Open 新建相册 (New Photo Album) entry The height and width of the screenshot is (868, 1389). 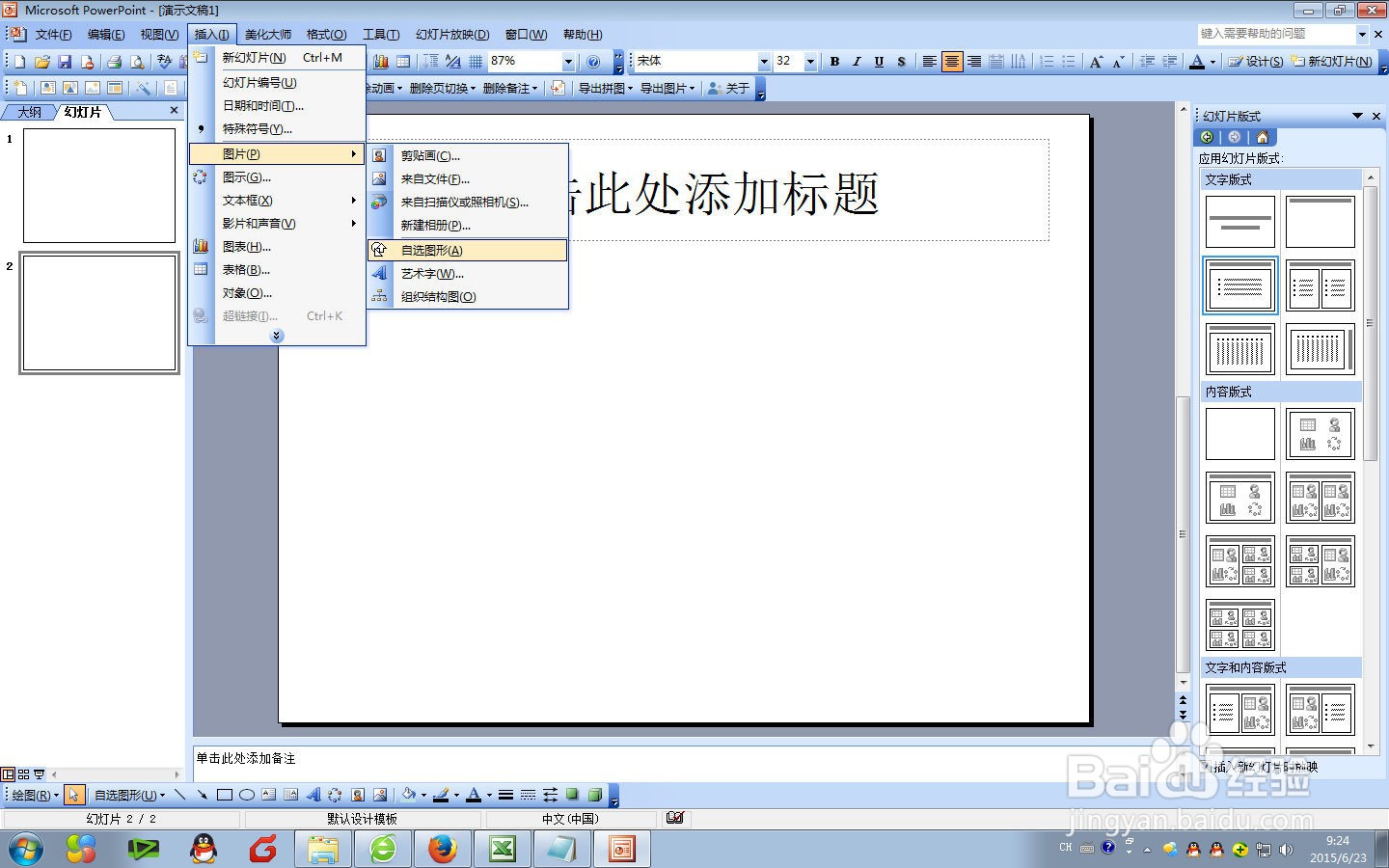point(468,225)
